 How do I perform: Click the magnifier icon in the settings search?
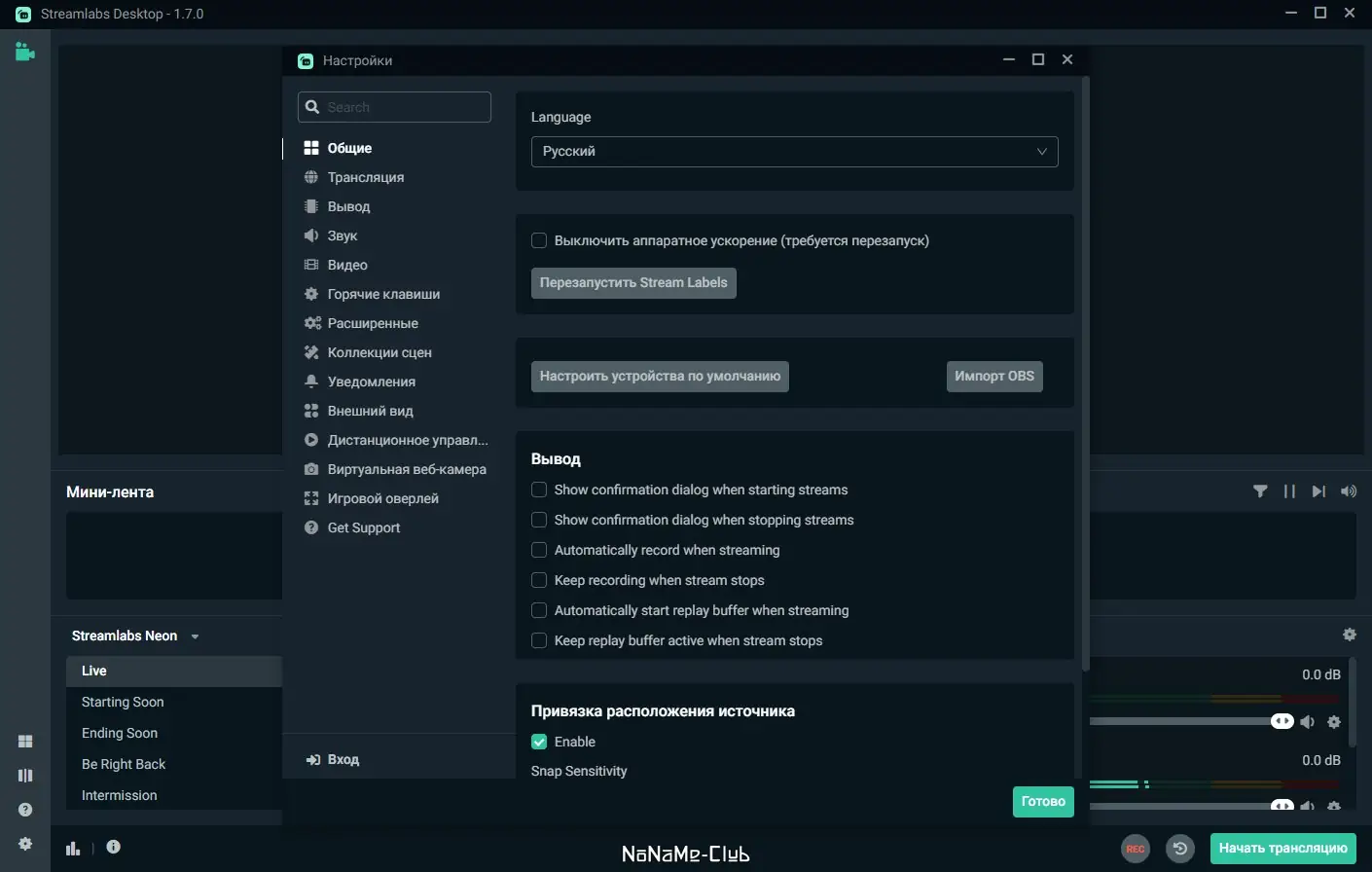coord(312,107)
